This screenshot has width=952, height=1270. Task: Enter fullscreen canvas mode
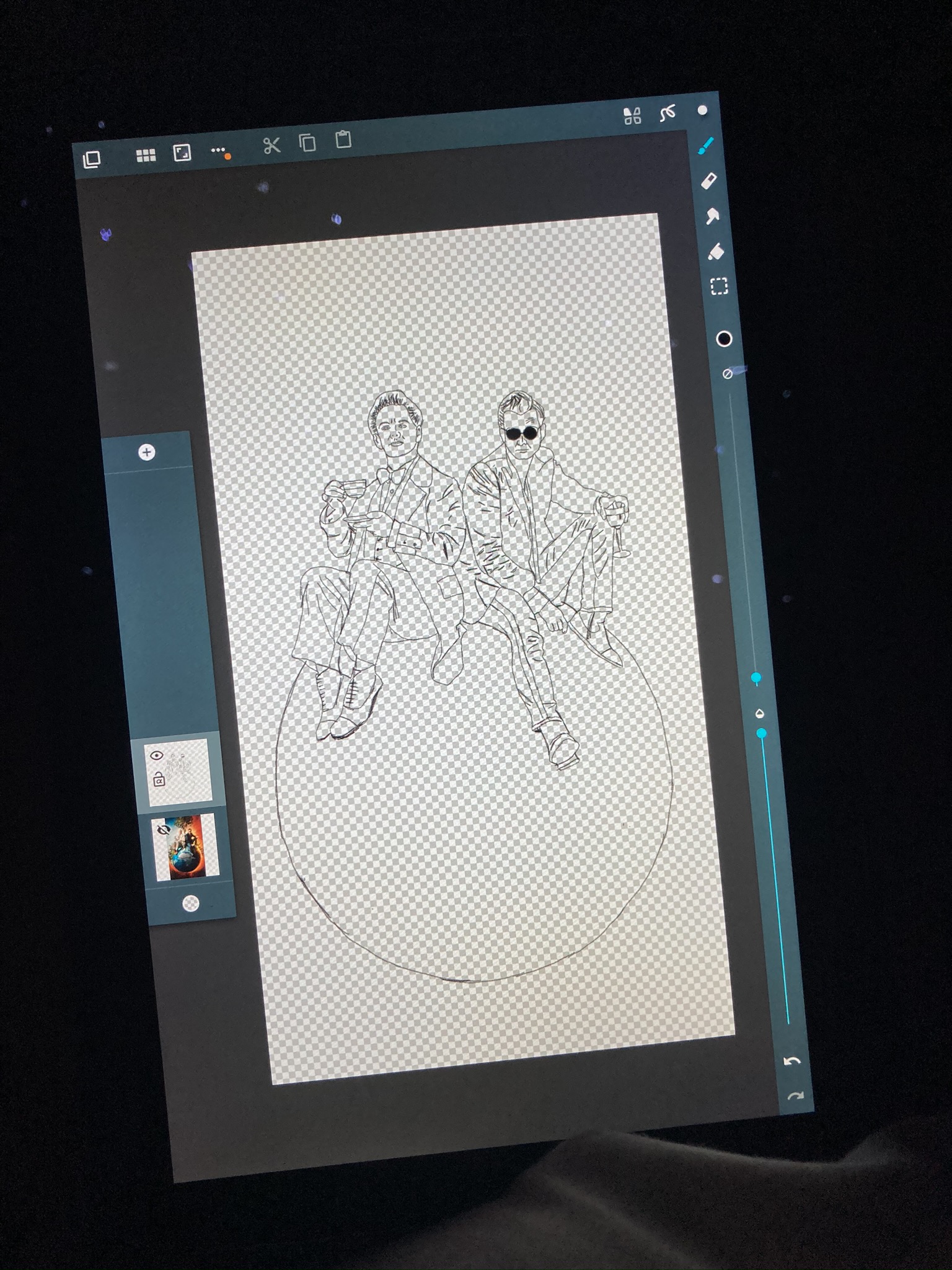pyautogui.click(x=182, y=153)
